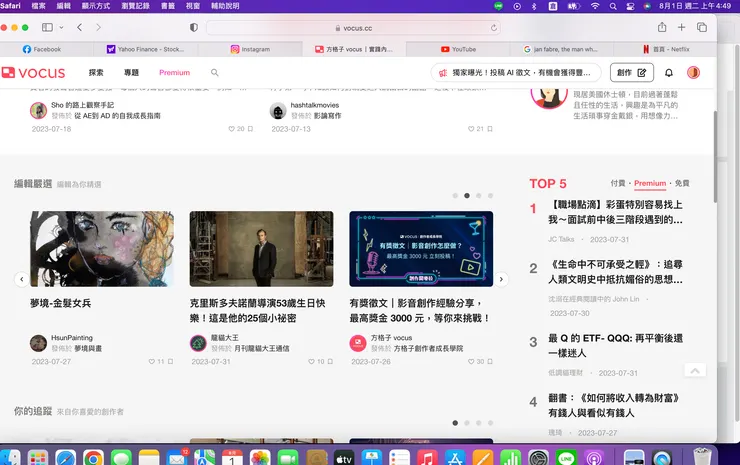Open the Premium navigation link
This screenshot has width=740, height=465.
pos(175,73)
